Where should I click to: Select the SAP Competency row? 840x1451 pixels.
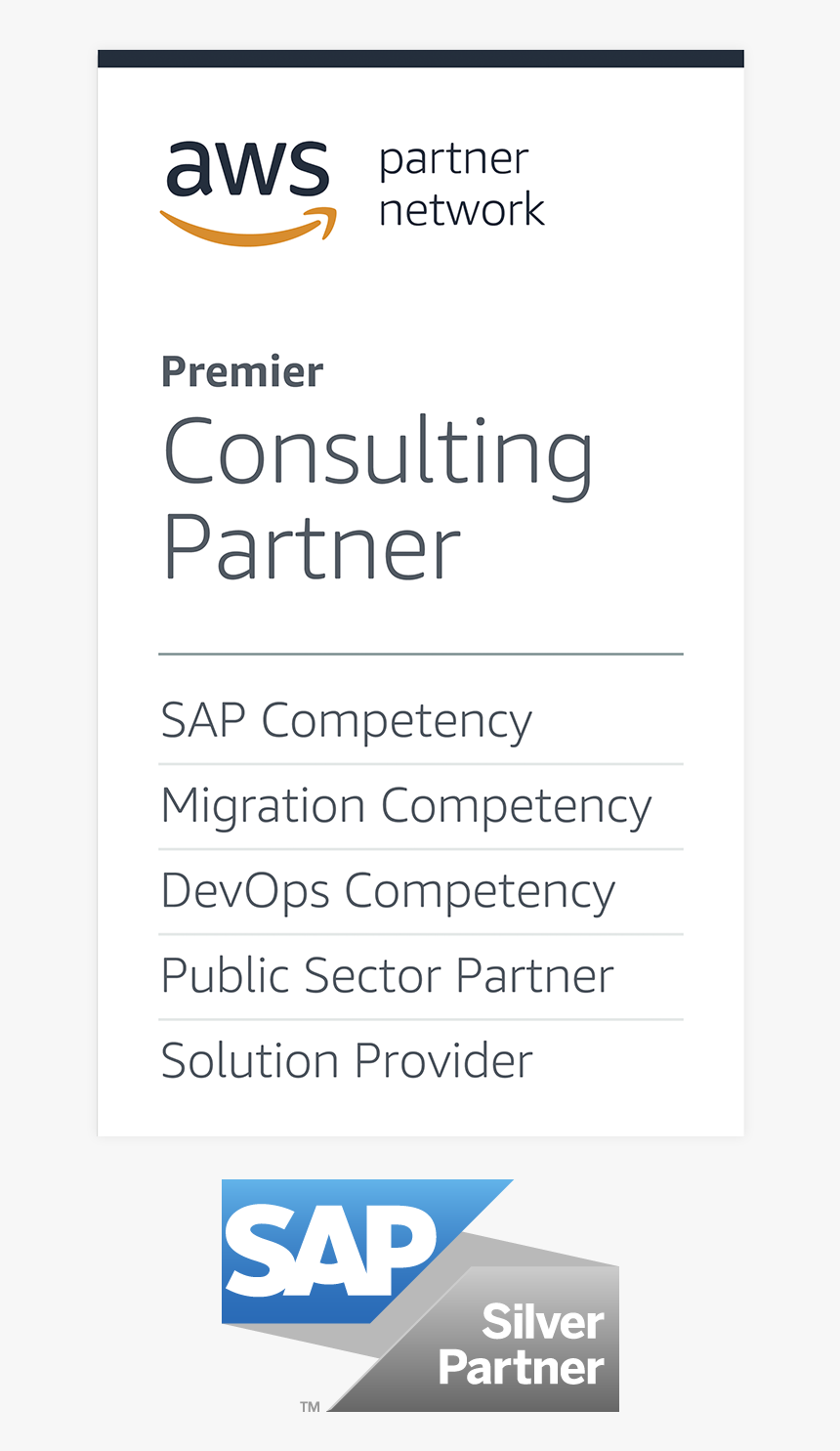click(x=346, y=721)
